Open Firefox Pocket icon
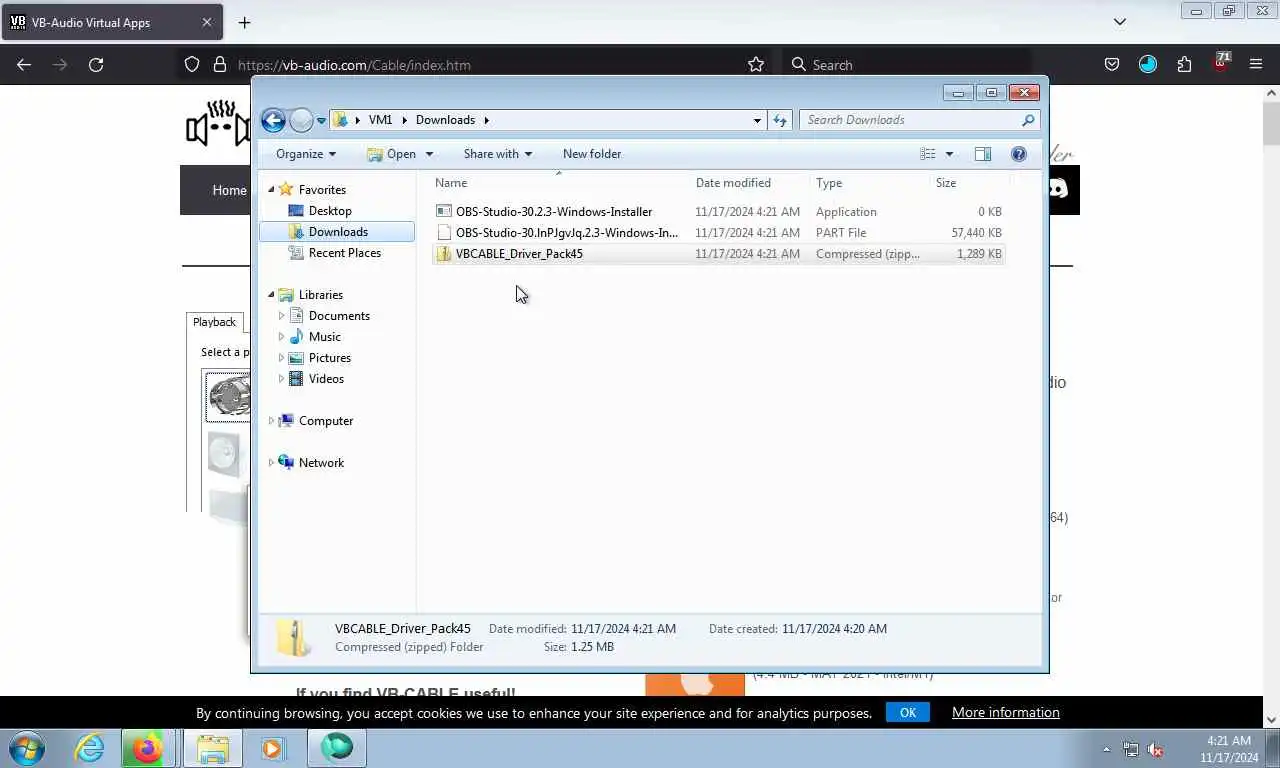Image resolution: width=1280 pixels, height=768 pixels. [1112, 65]
